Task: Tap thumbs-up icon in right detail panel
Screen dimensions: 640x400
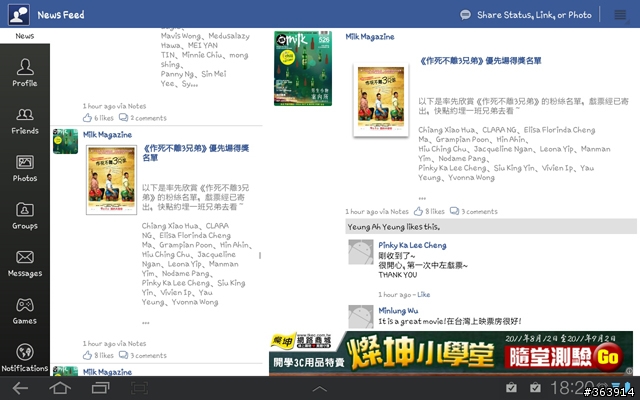Action: pos(418,211)
